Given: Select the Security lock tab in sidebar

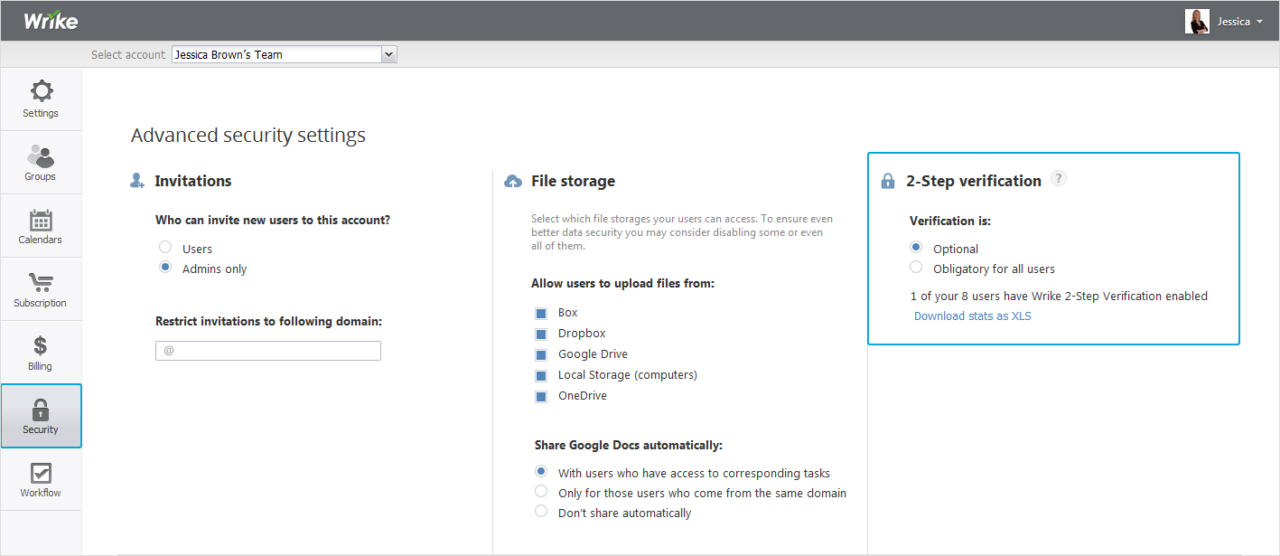Looking at the screenshot, I should coord(41,416).
